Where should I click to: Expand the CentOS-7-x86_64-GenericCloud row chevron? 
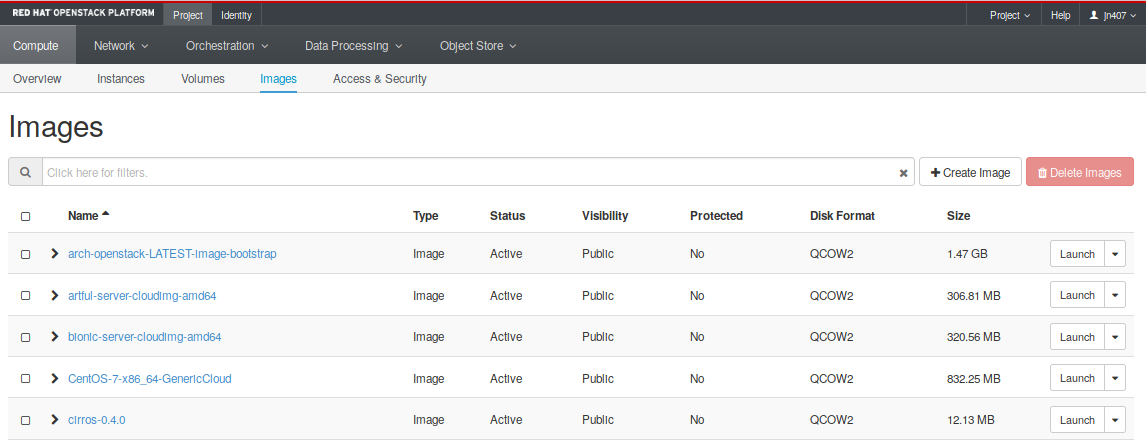point(55,379)
